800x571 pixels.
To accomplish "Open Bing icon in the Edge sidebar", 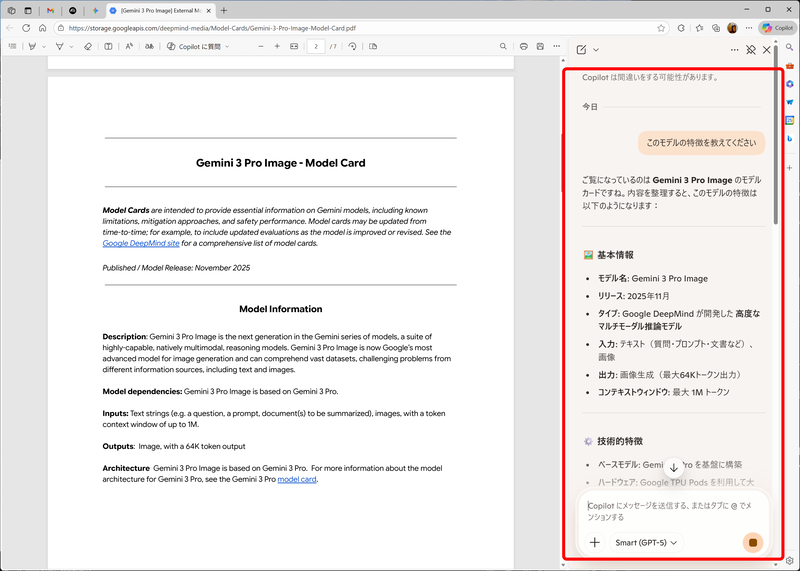I will point(789,139).
